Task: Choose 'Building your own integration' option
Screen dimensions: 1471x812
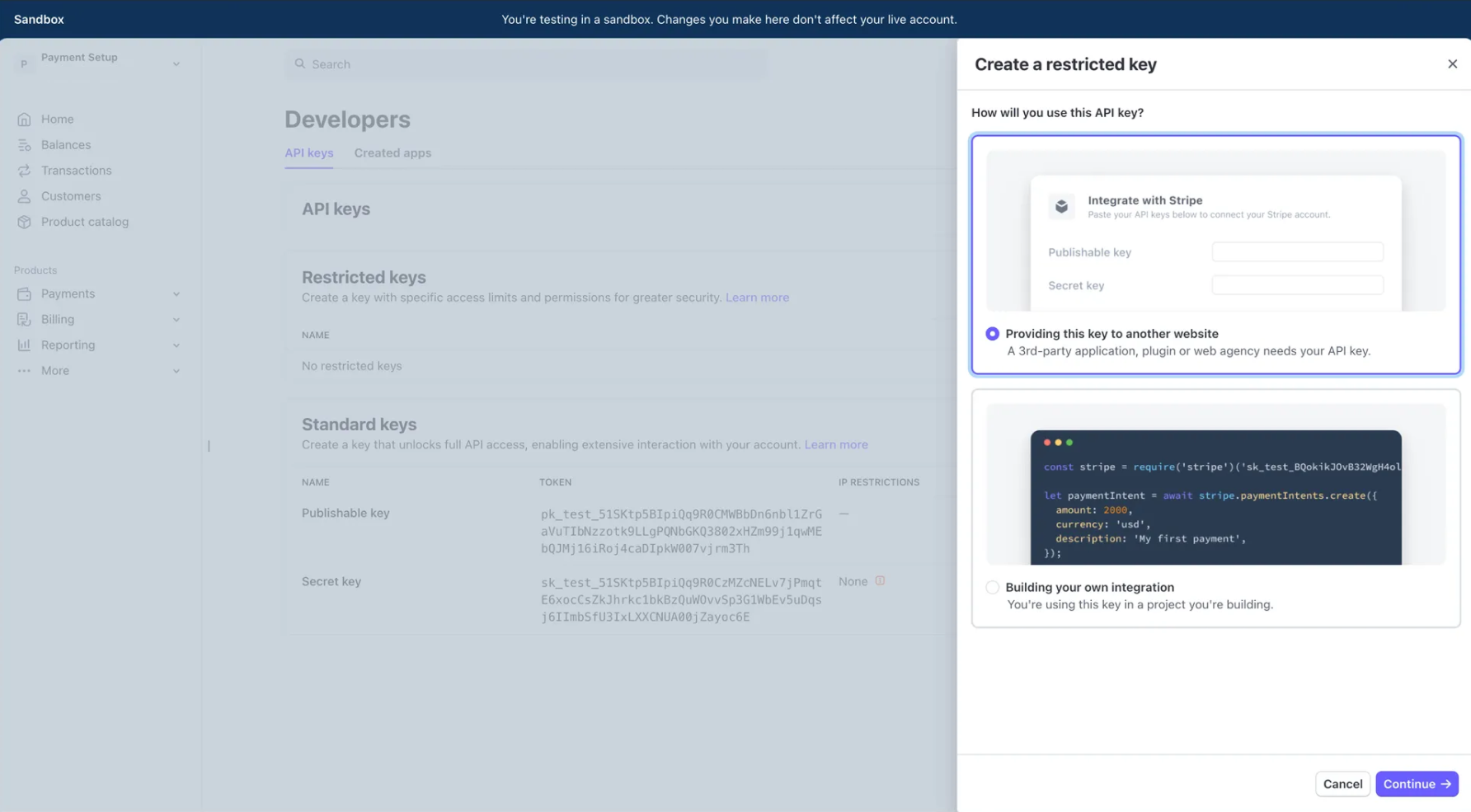Action: pos(992,587)
